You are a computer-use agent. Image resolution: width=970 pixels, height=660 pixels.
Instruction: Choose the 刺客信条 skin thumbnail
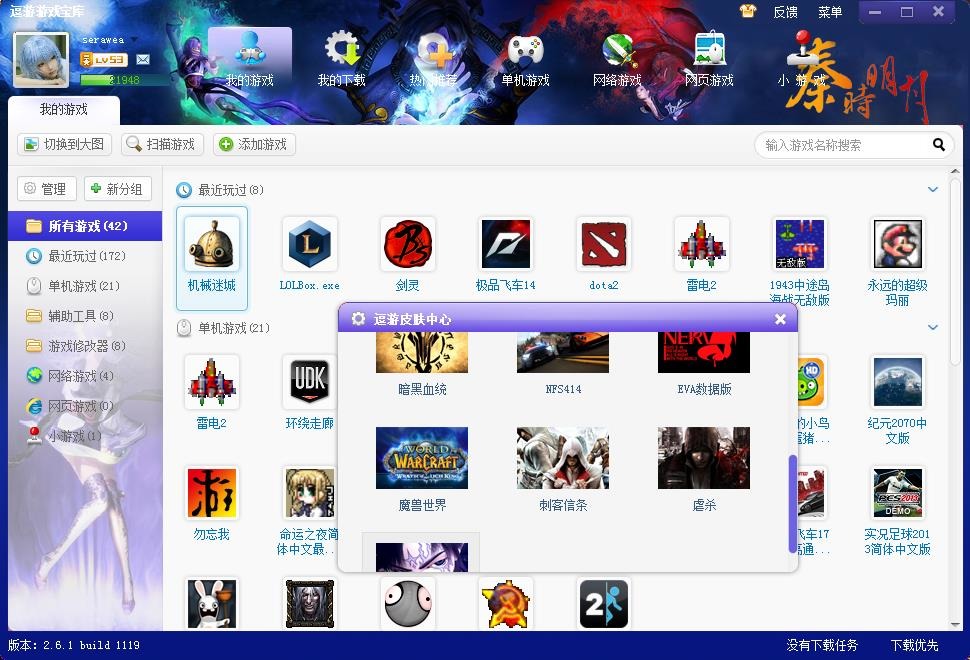pyautogui.click(x=563, y=458)
